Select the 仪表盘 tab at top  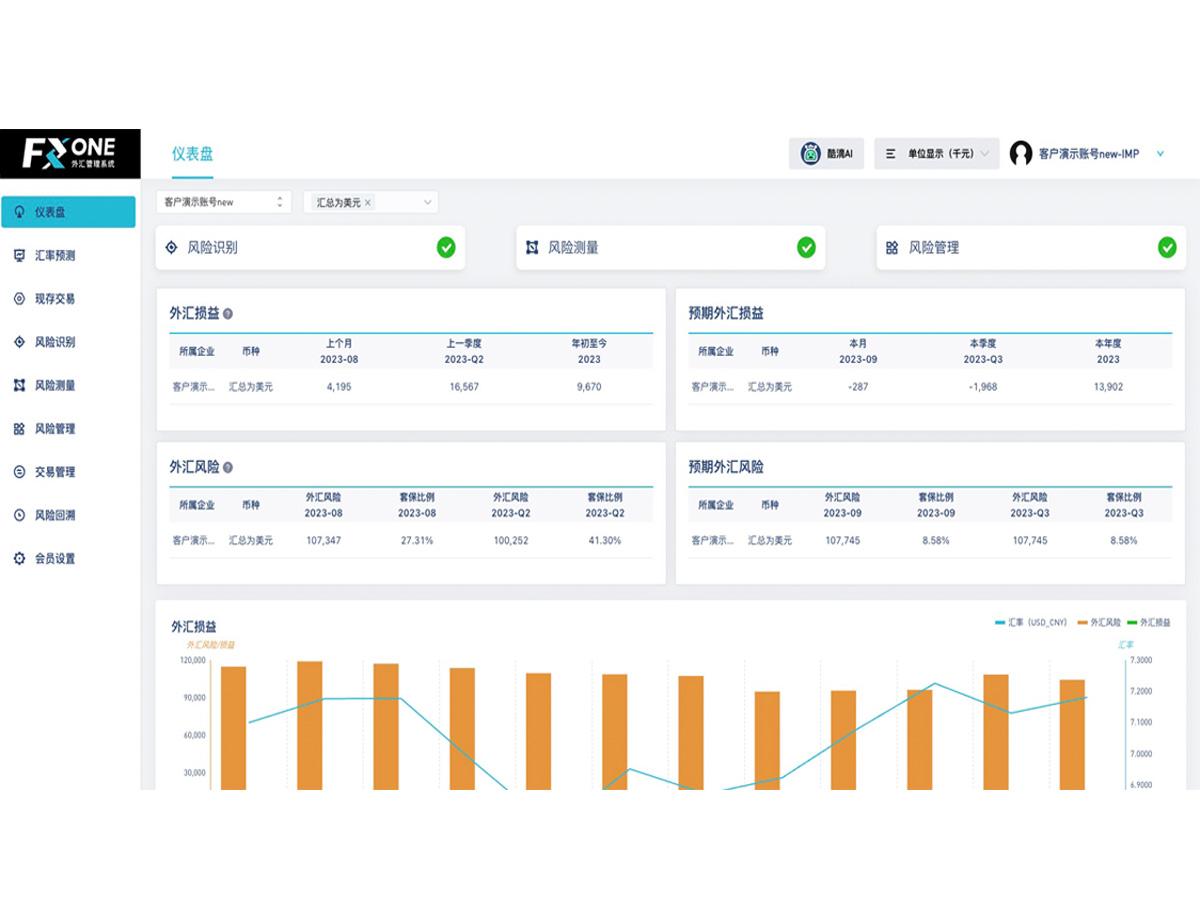pyautogui.click(x=192, y=154)
